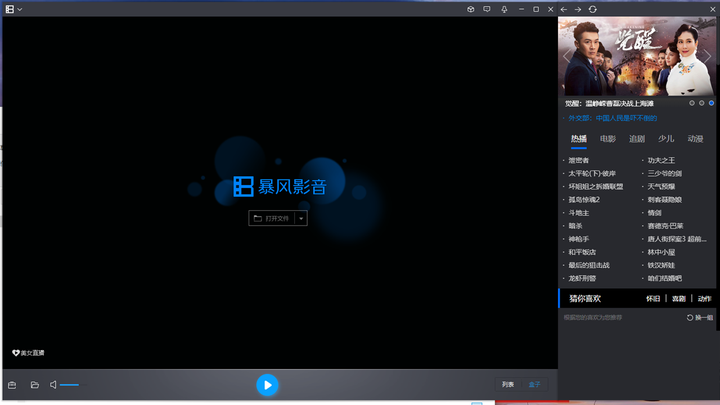This screenshot has width=720, height=405.
Task: Mute the volume speaker icon
Action: 53,385
